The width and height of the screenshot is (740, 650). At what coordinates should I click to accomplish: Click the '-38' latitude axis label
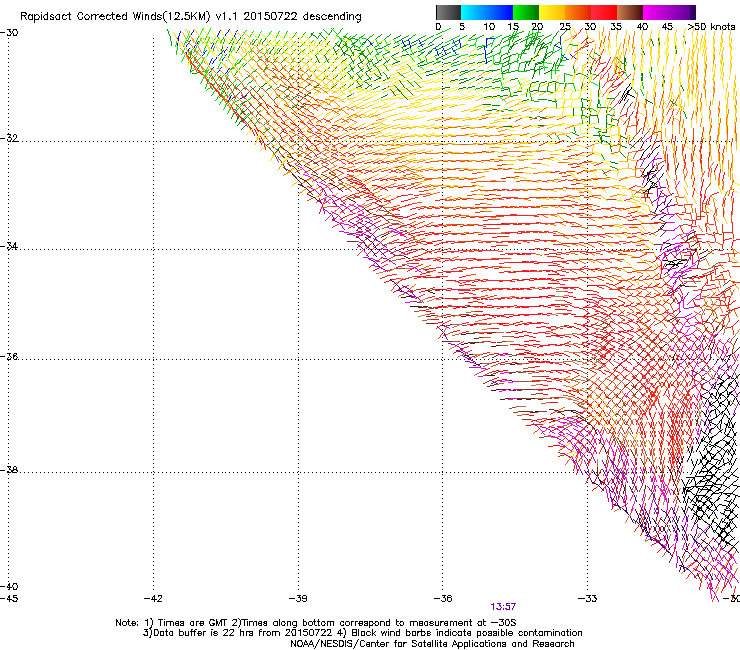pyautogui.click(x=9, y=470)
